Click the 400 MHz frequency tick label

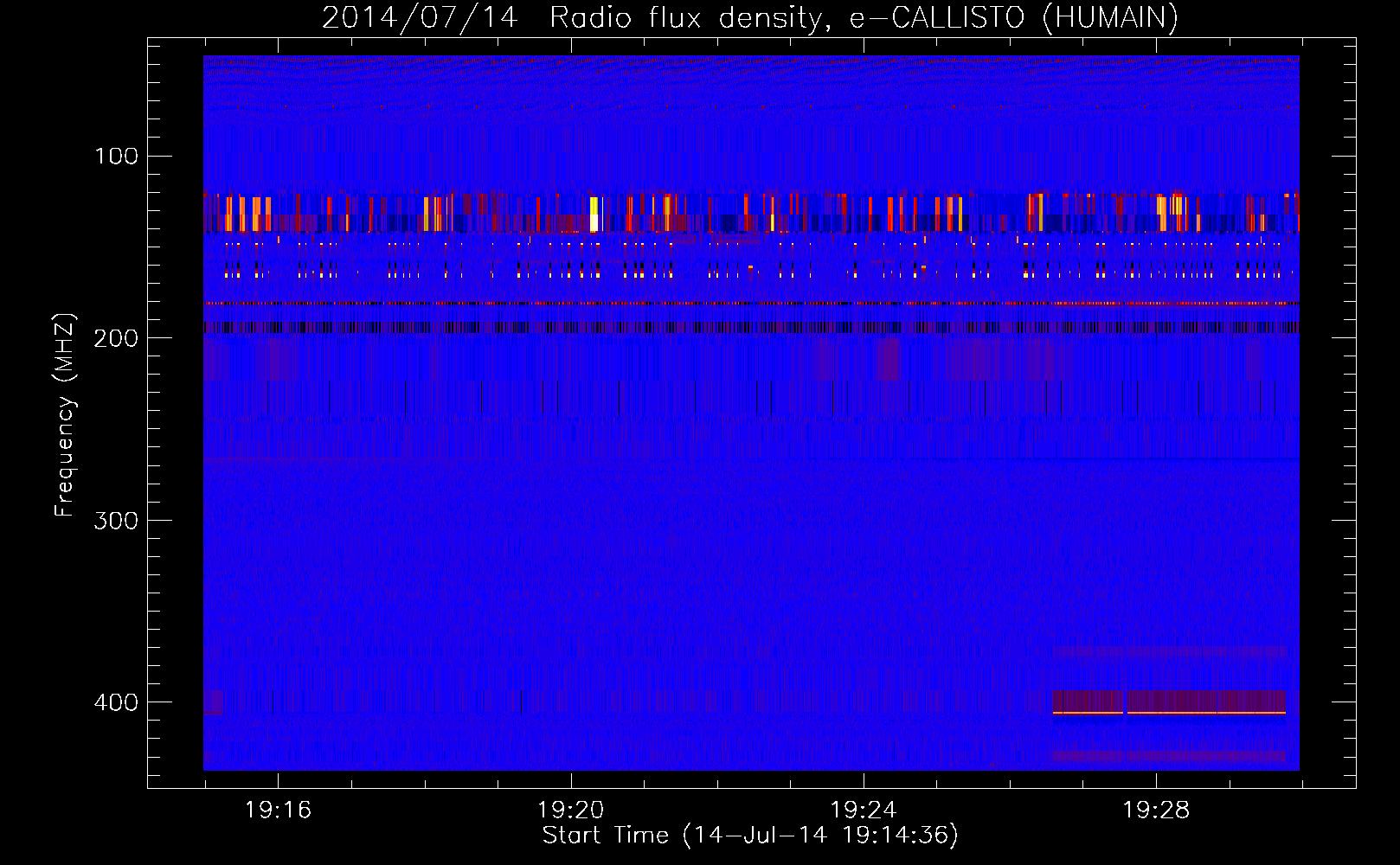117,702
